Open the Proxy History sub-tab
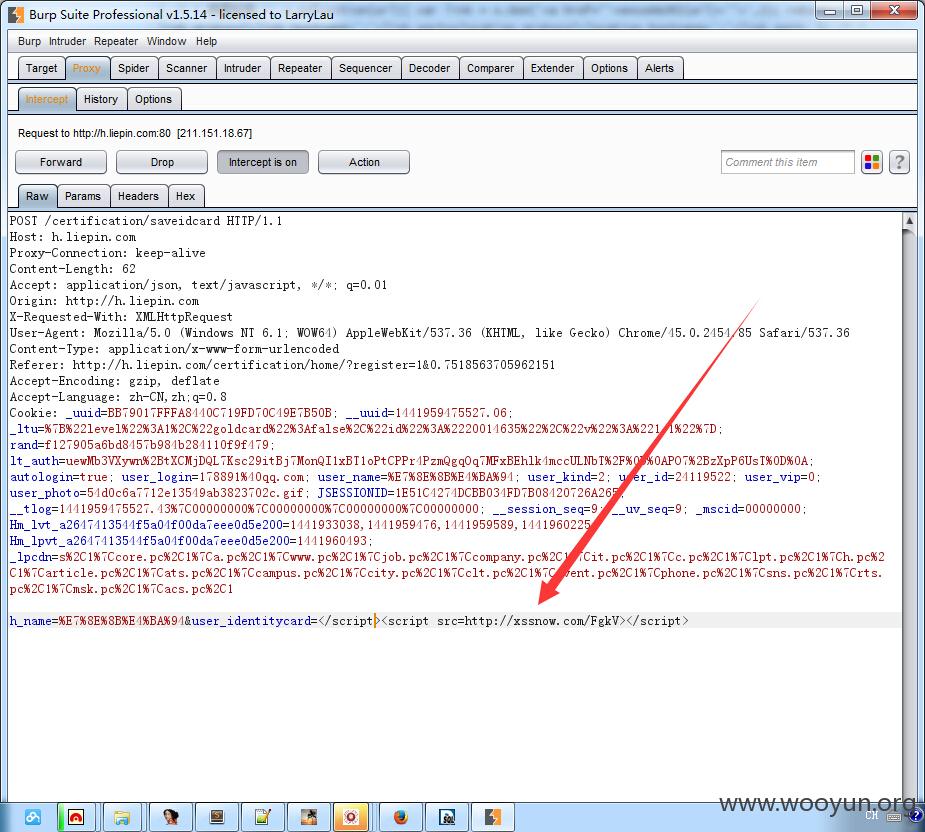 101,99
